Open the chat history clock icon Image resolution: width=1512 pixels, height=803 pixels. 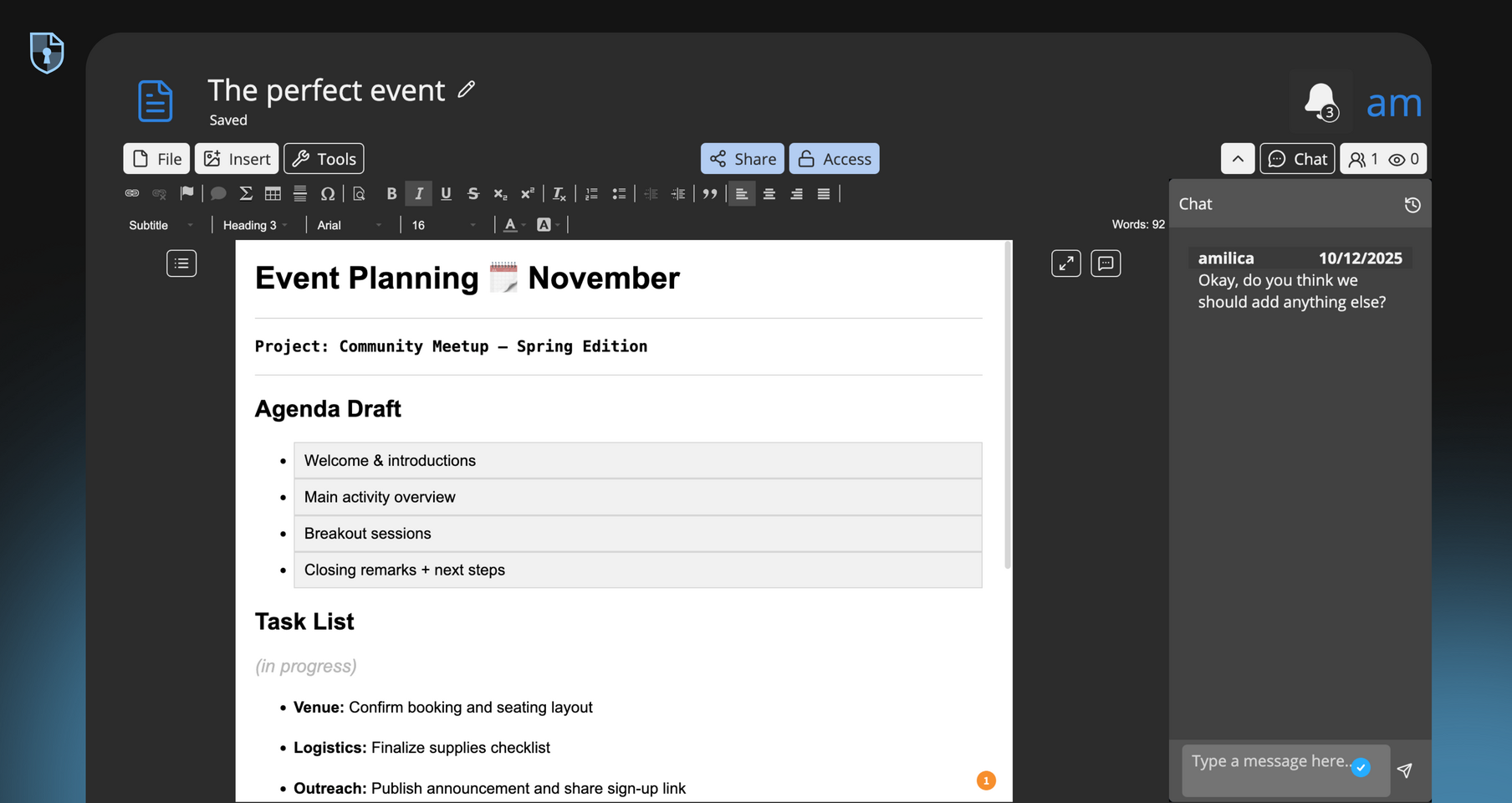coord(1412,205)
